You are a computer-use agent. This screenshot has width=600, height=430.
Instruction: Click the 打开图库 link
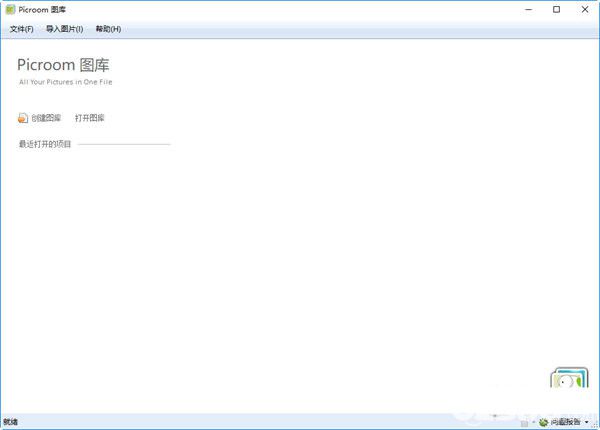[x=90, y=118]
